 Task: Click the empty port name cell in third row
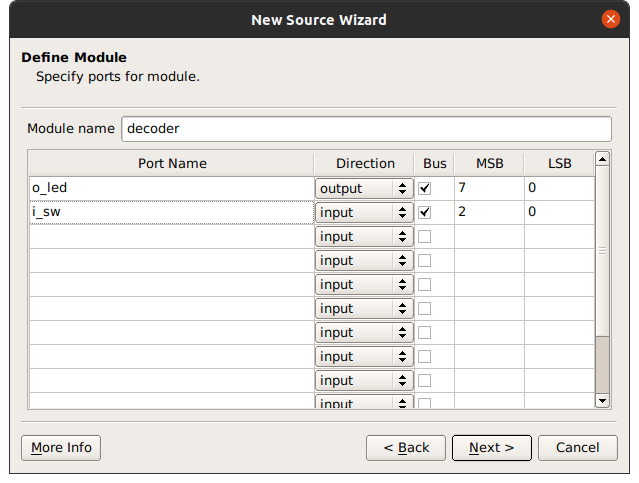click(172, 236)
